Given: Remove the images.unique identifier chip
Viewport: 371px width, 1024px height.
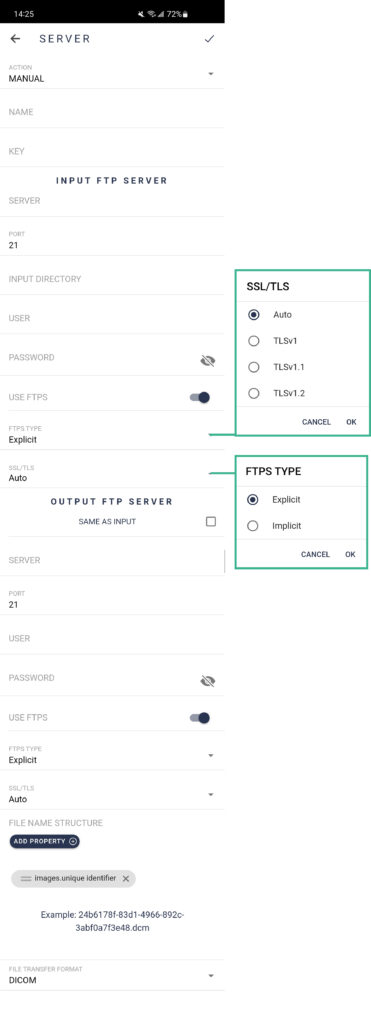Looking at the screenshot, I should click(x=125, y=879).
